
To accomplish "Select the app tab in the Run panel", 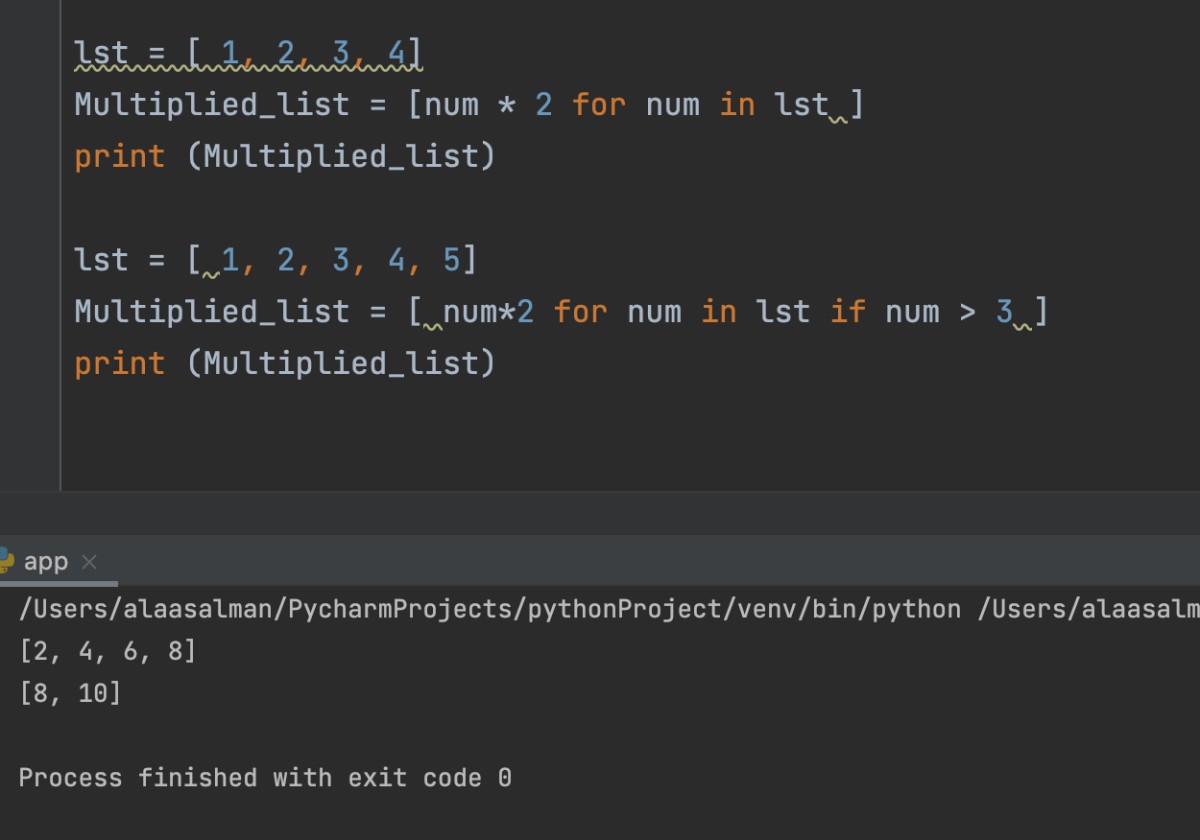I will pos(46,562).
